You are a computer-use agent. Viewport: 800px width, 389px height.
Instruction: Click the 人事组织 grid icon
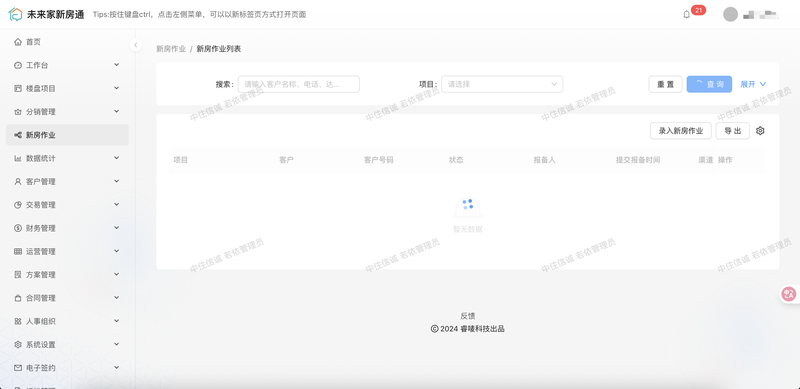pos(18,321)
